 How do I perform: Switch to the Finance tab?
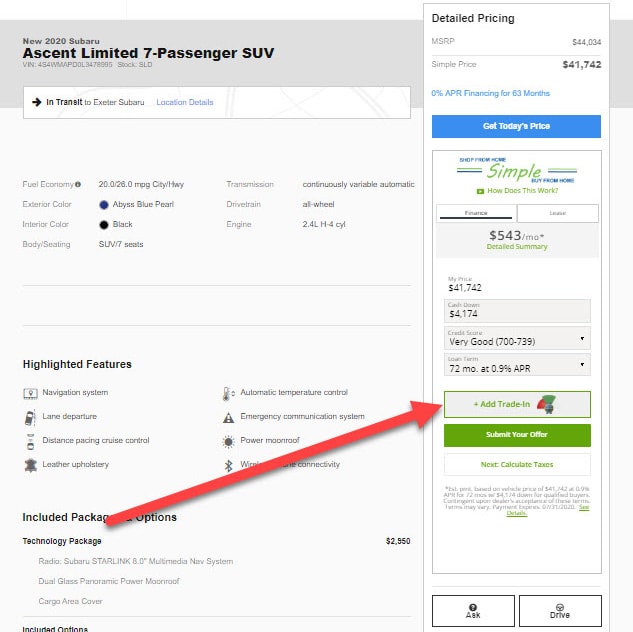(476, 213)
